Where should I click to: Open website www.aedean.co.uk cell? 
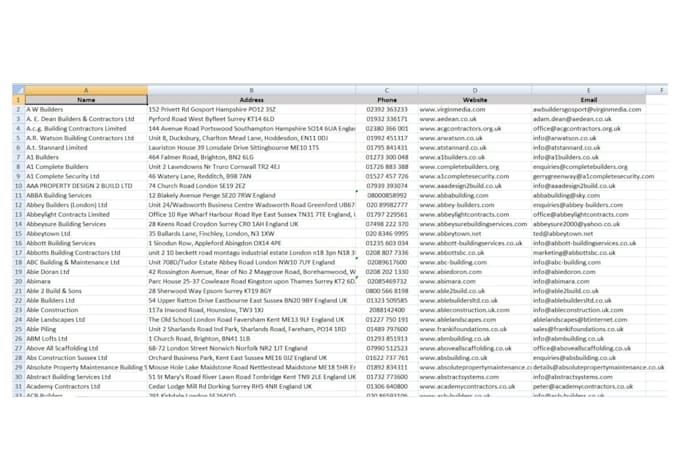[x=475, y=119]
